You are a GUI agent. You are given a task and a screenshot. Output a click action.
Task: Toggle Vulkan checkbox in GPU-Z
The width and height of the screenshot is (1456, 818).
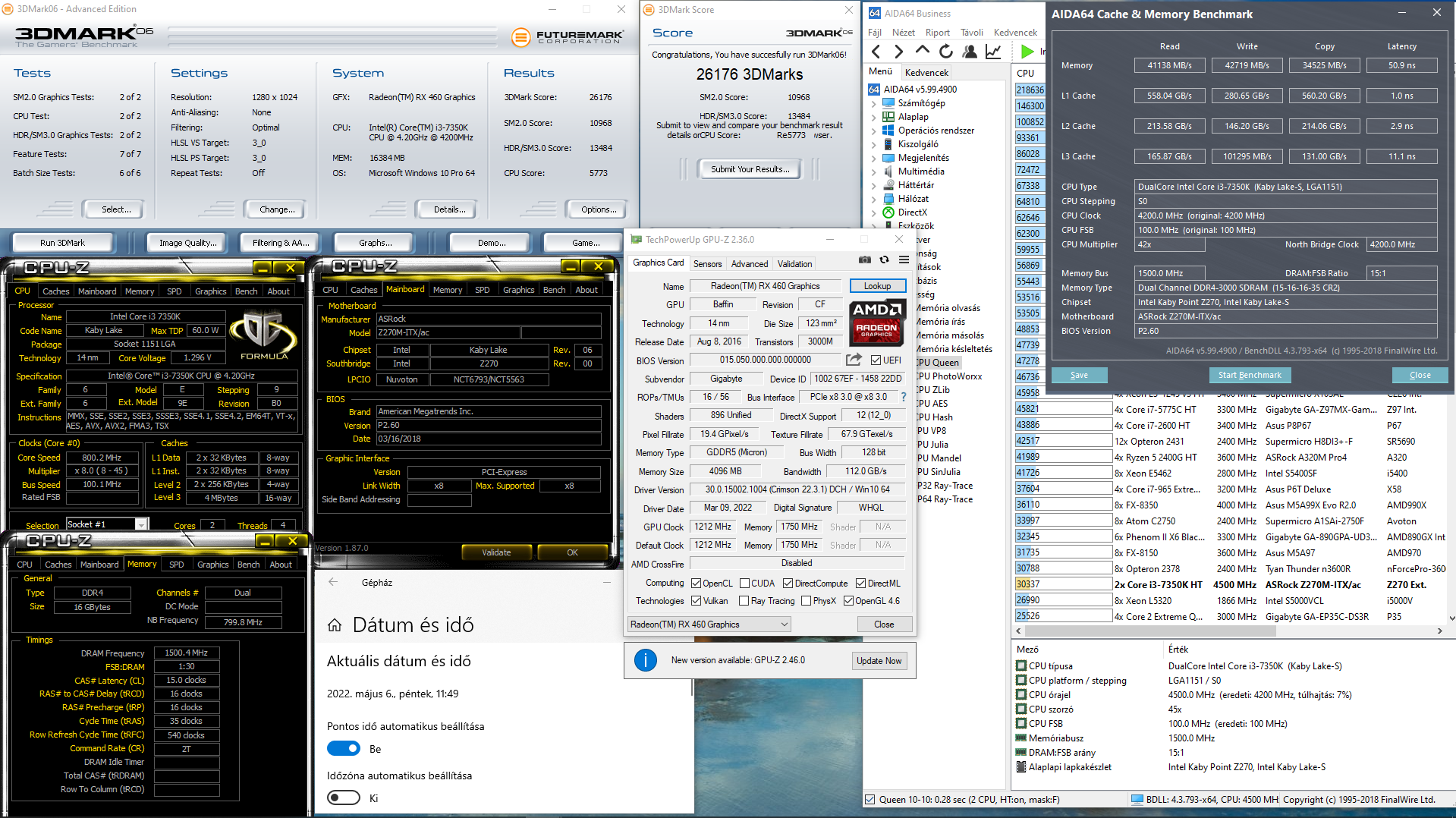696,601
